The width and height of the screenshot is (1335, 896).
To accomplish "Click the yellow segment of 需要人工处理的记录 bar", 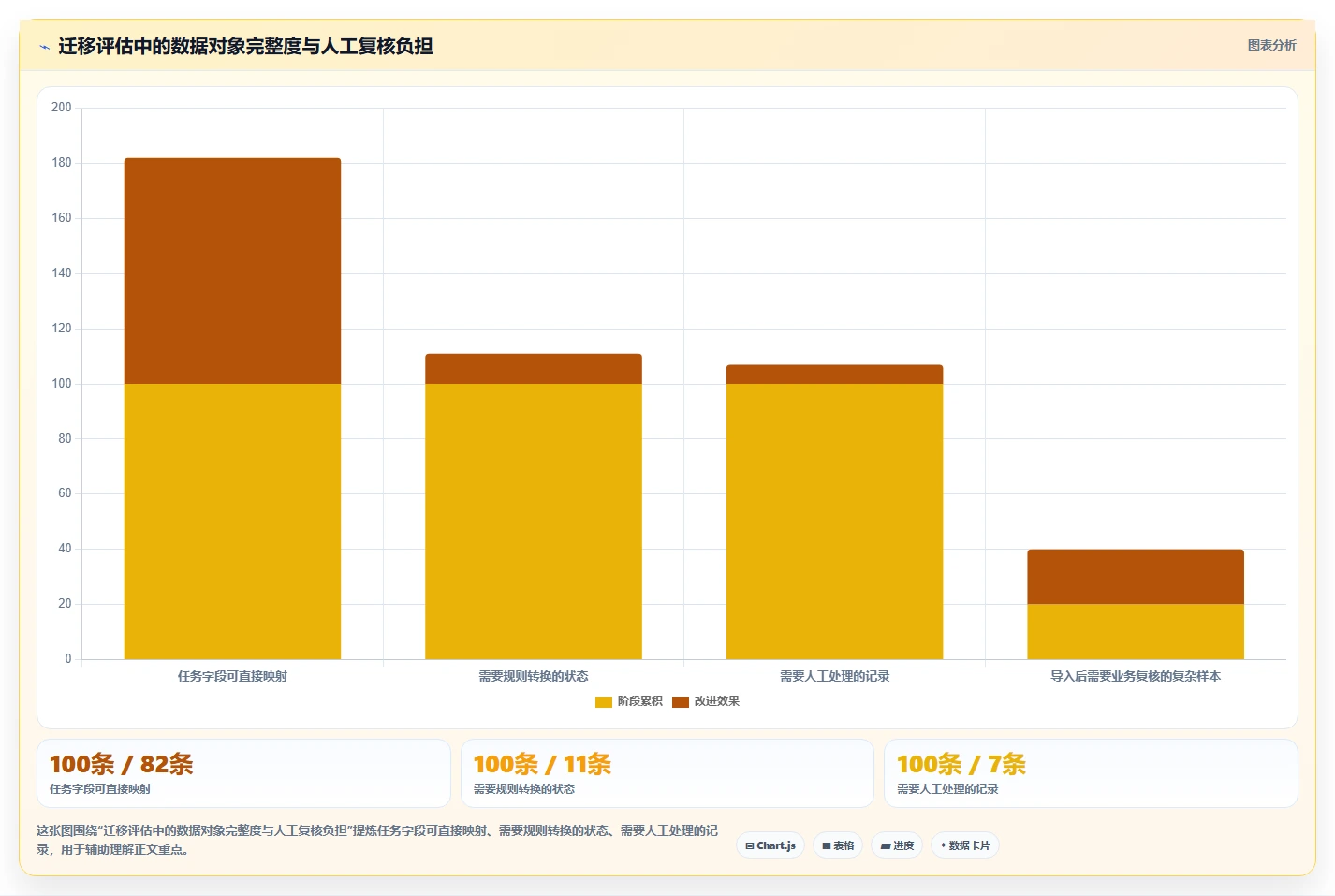I will [x=834, y=521].
